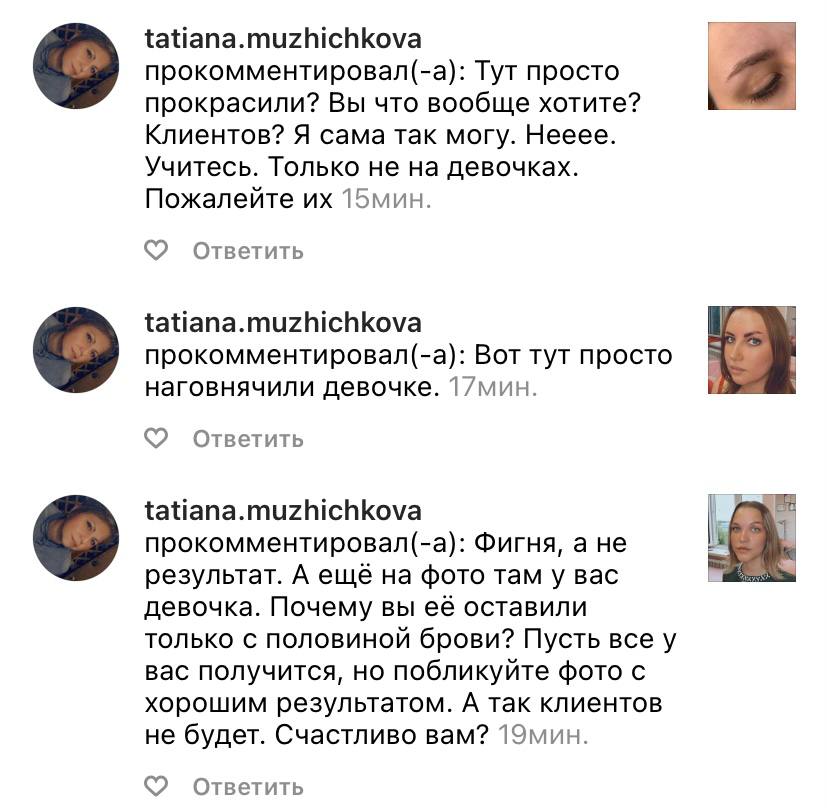
Task: Reply to the Счастливо вам comment
Action: [248, 787]
